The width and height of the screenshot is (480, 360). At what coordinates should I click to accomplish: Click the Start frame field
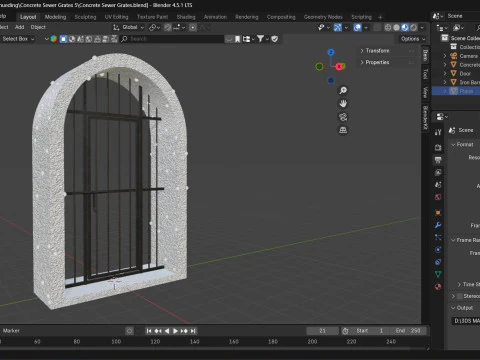(x=370, y=331)
